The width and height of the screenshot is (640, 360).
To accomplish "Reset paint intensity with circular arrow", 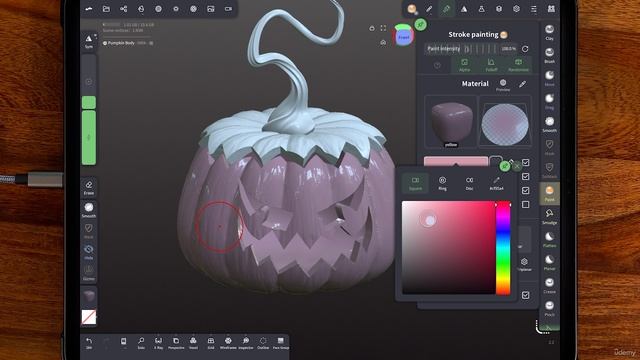I will (x=525, y=49).
